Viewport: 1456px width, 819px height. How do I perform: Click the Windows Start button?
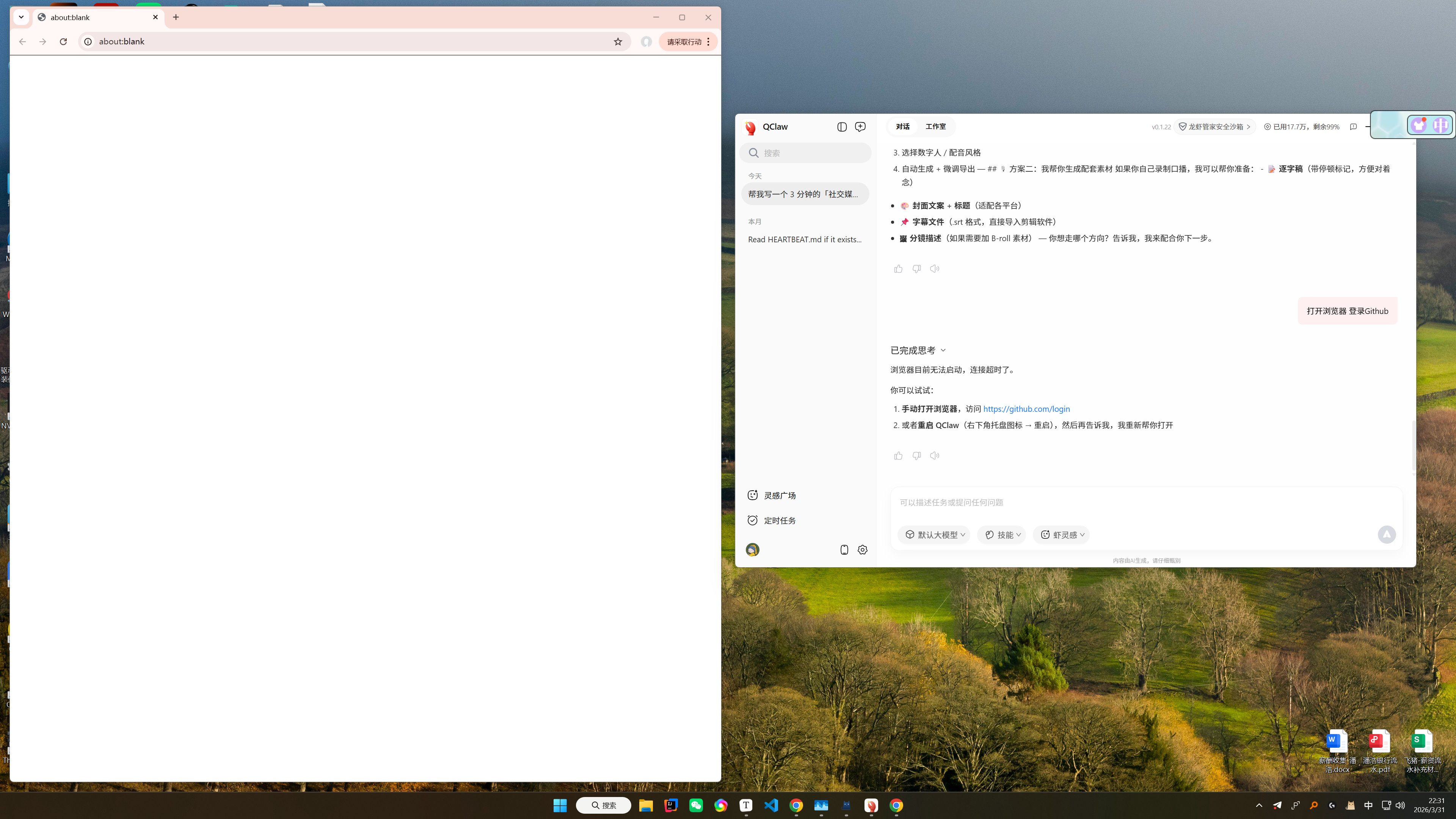point(560,805)
